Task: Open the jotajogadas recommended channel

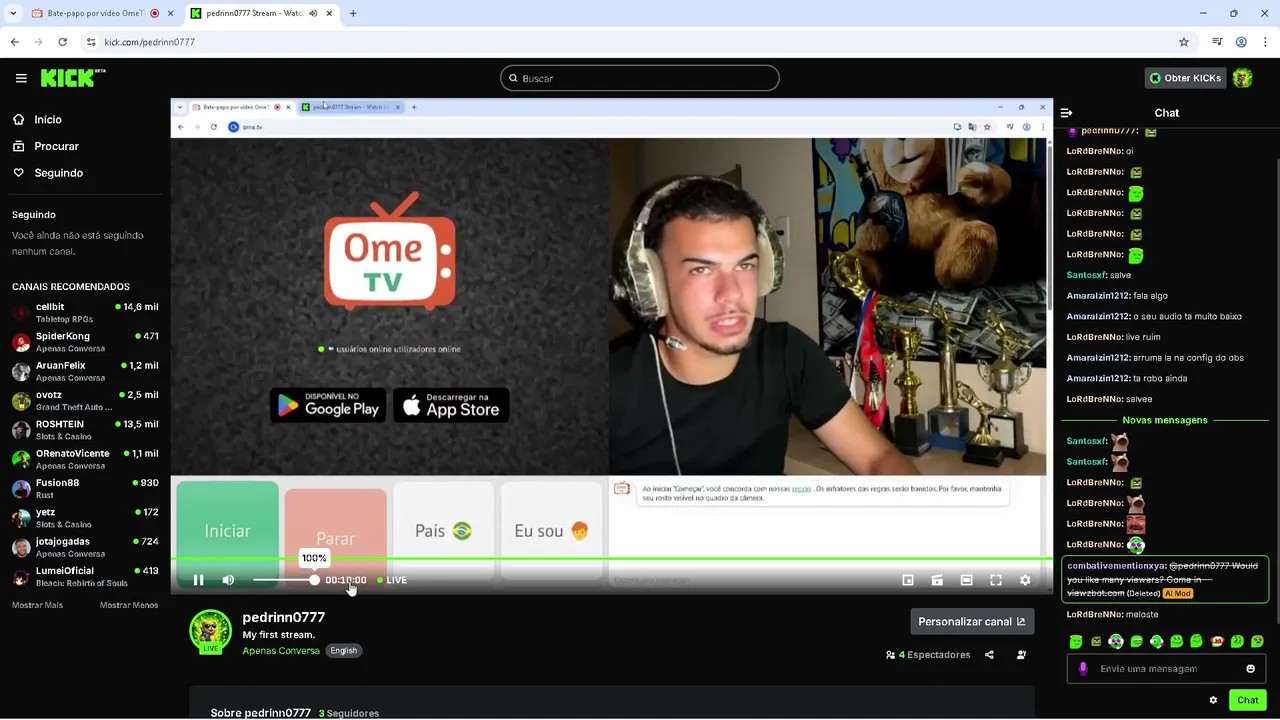Action: (x=85, y=547)
